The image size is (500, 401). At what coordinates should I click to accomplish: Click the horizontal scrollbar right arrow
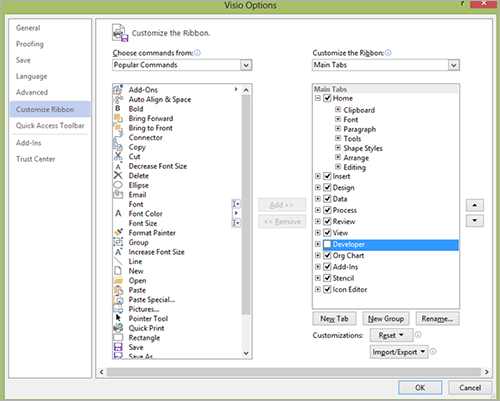(x=487, y=372)
